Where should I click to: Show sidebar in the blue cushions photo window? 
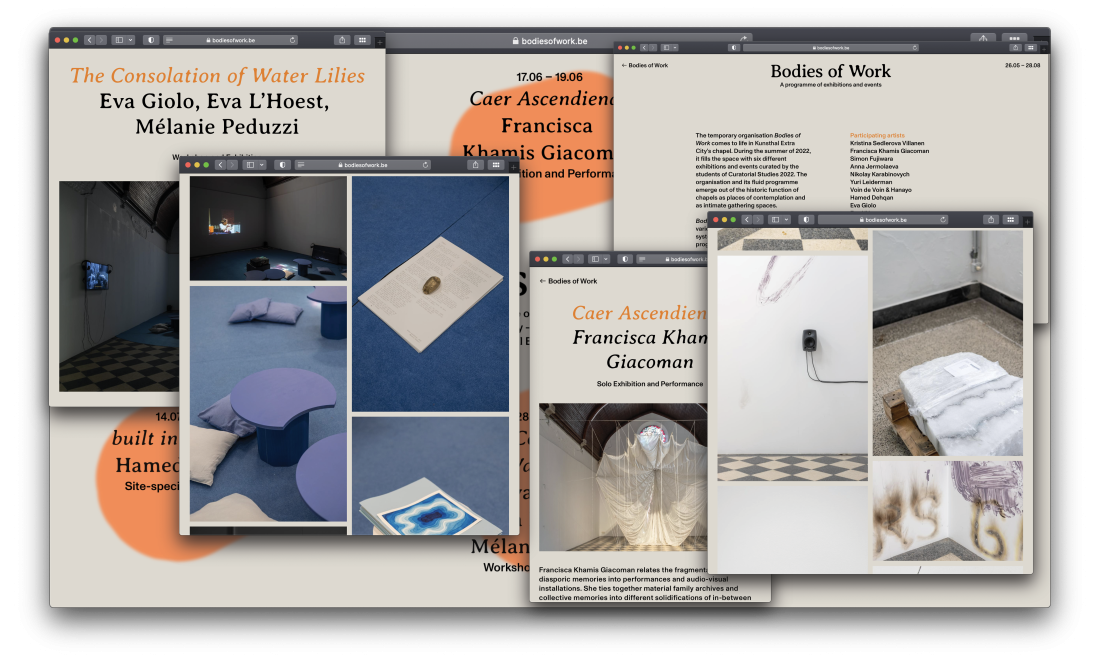[250, 165]
